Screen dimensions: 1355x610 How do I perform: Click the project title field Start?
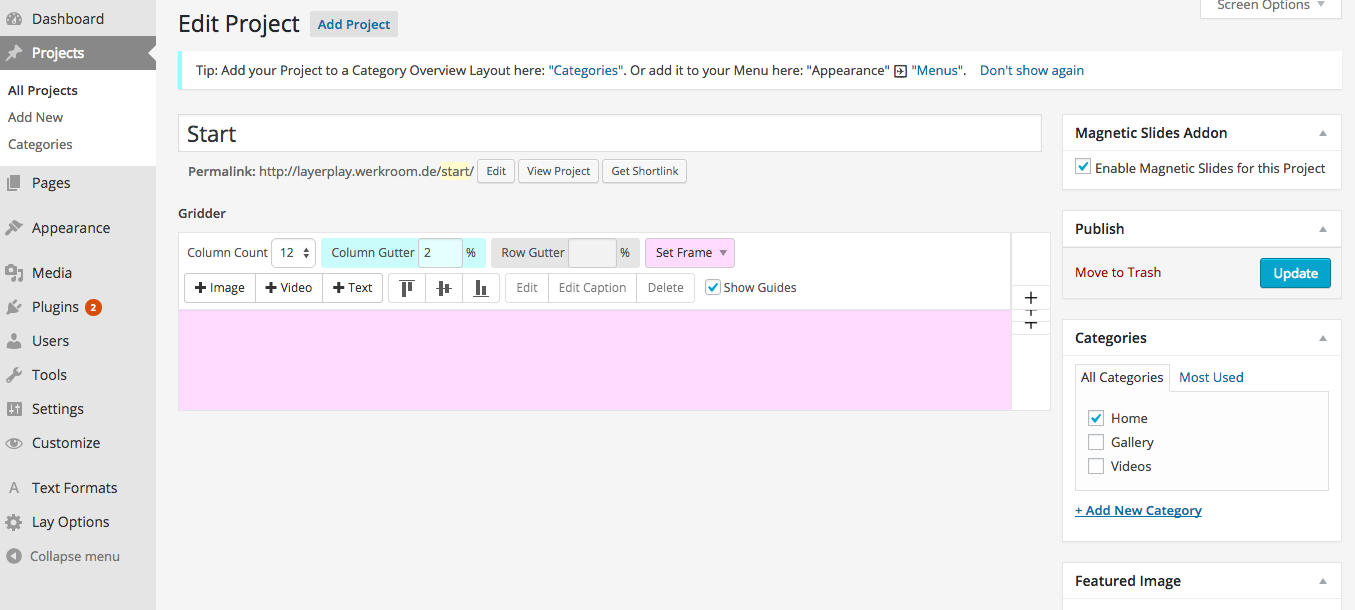610,134
